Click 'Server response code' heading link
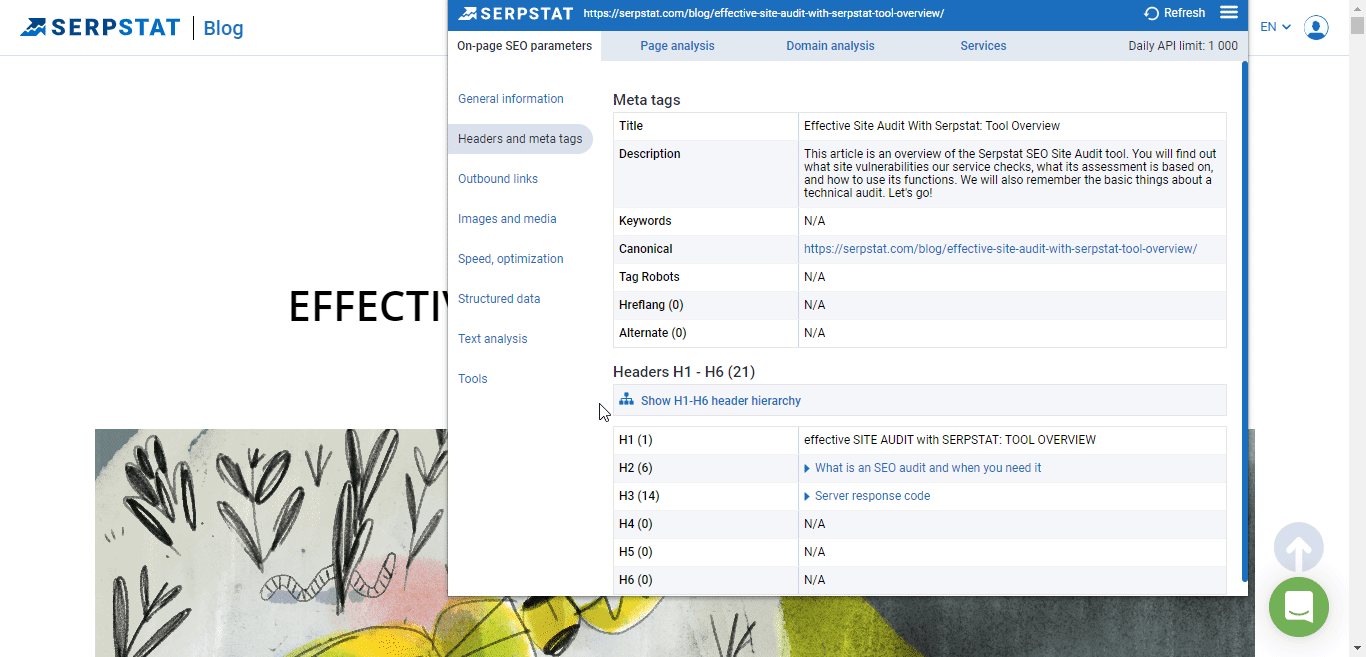 (x=872, y=496)
